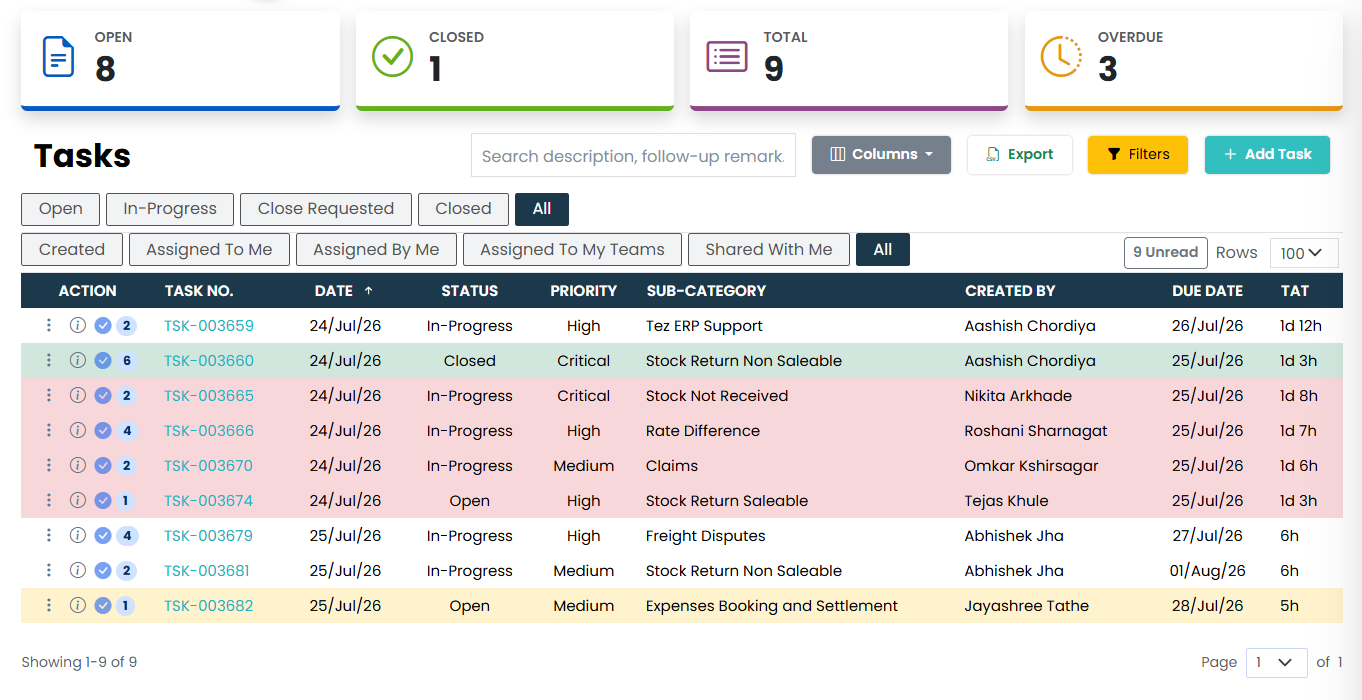Open the Filters panel

(1138, 155)
